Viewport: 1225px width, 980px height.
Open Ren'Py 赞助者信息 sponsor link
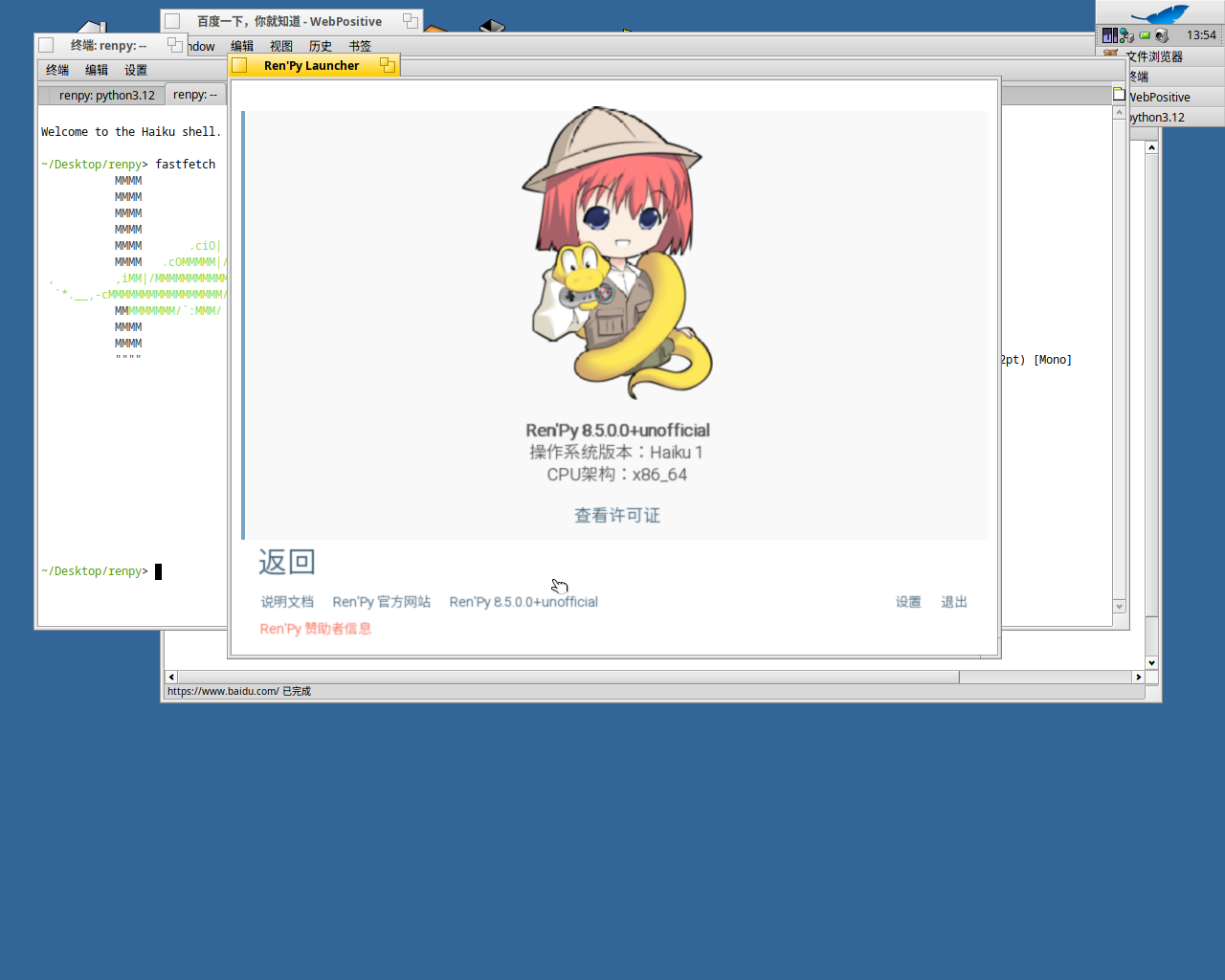[316, 629]
